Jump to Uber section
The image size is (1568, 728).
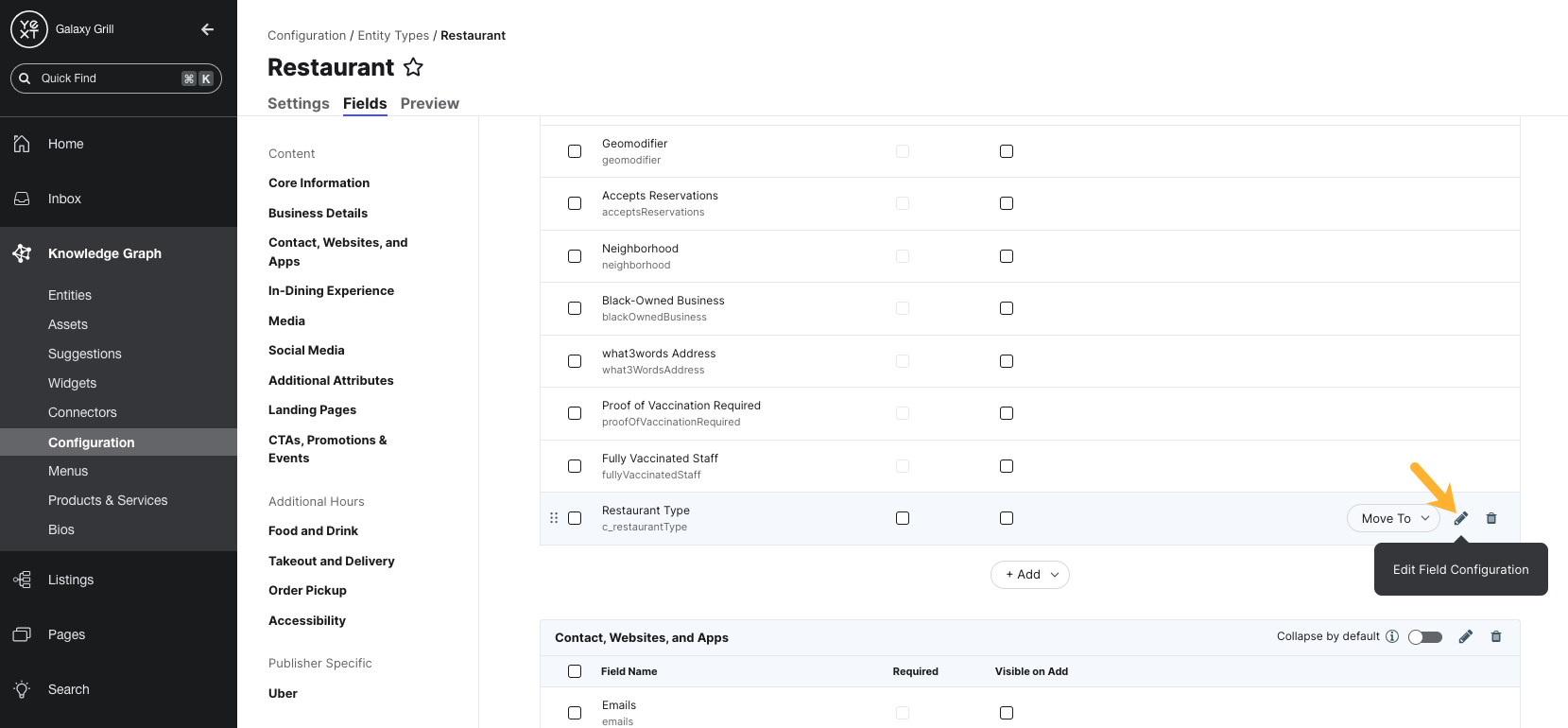[x=283, y=693]
